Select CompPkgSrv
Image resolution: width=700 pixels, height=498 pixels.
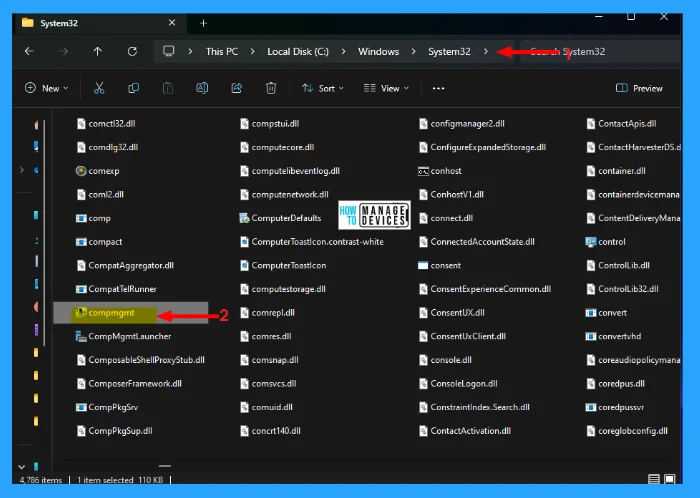107,407
